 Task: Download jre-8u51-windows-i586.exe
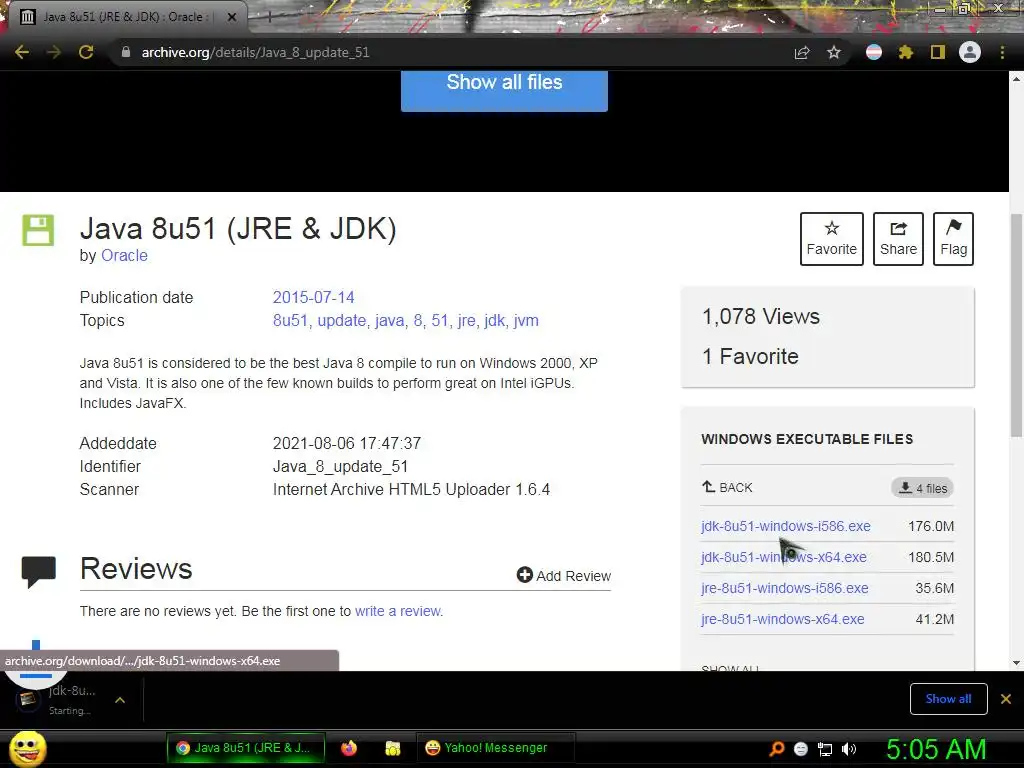(784, 588)
